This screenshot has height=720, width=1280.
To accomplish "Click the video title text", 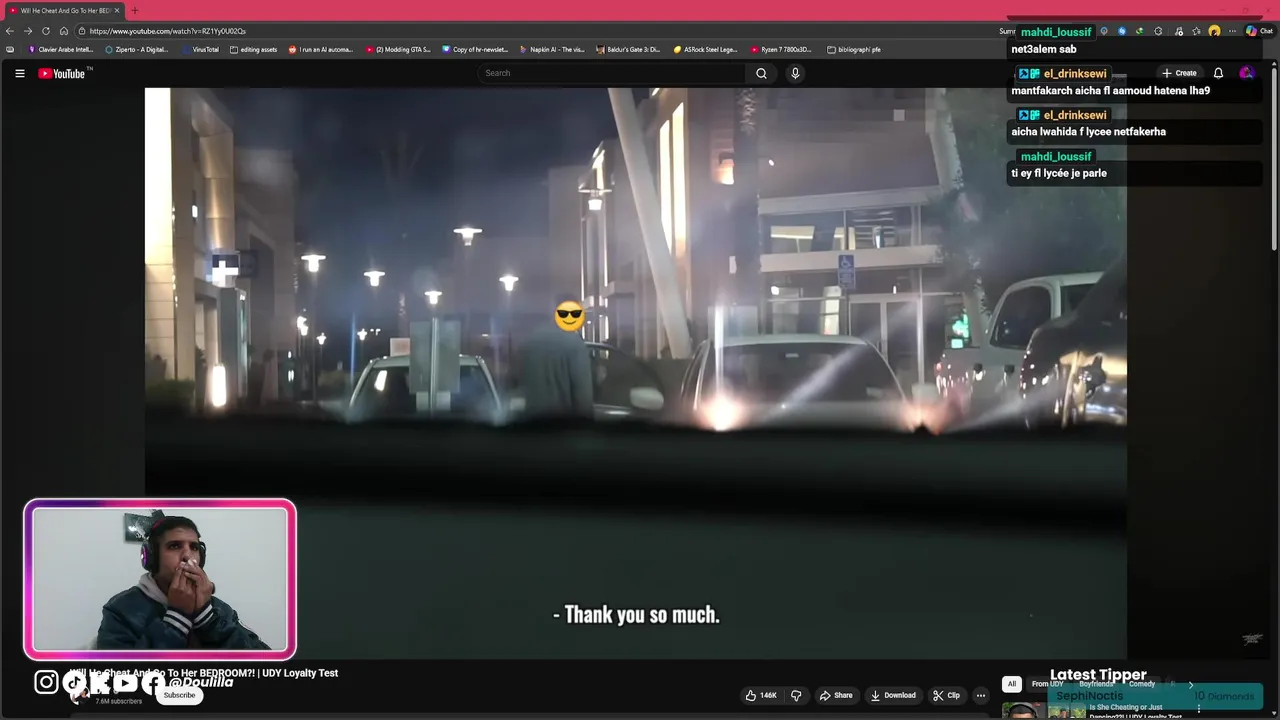I will pos(204,673).
